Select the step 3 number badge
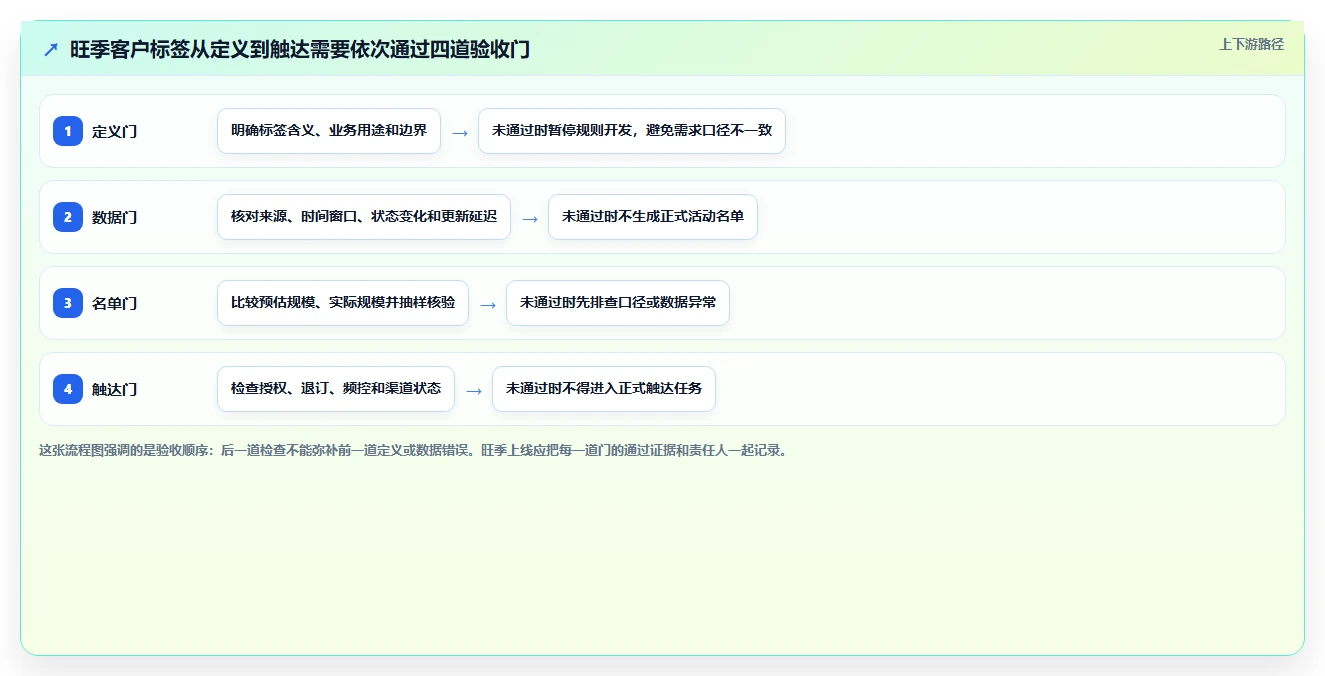This screenshot has height=676, width=1325. tap(68, 303)
